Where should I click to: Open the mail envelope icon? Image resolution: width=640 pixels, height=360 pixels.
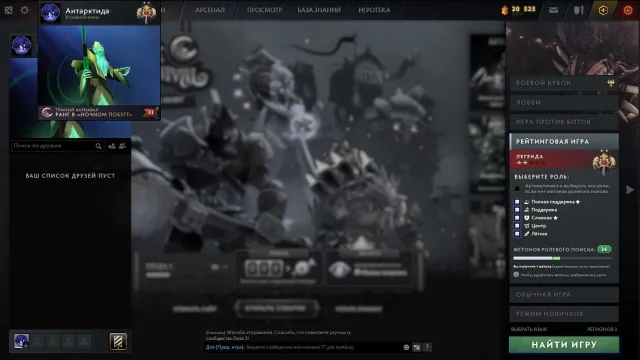553,10
